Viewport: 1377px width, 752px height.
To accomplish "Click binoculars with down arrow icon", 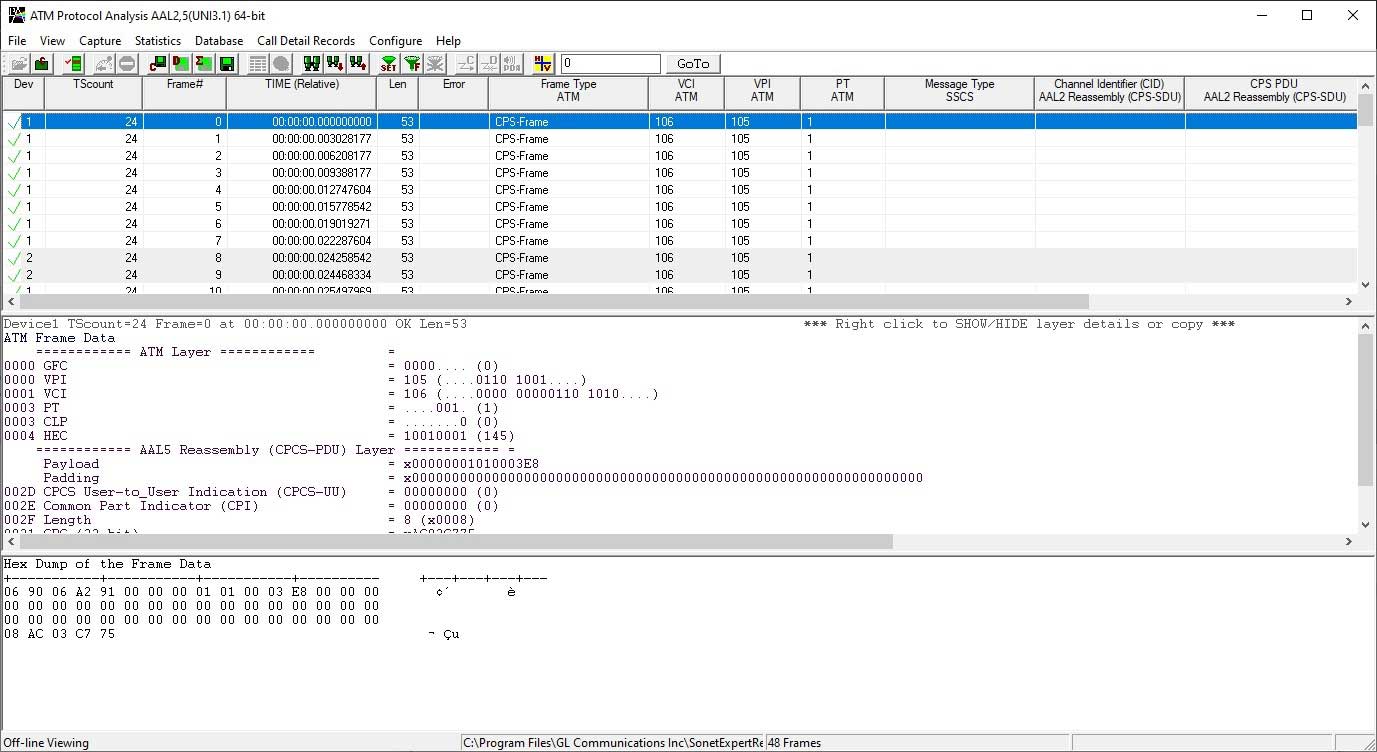I will [335, 64].
